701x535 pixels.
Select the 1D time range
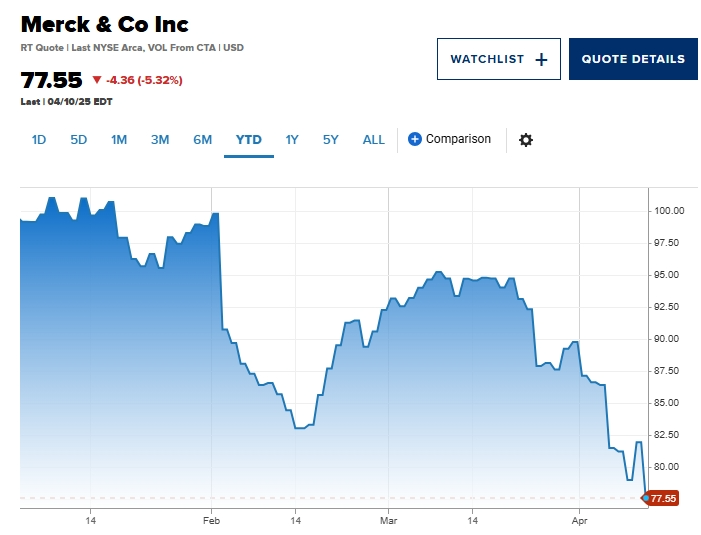coord(39,140)
